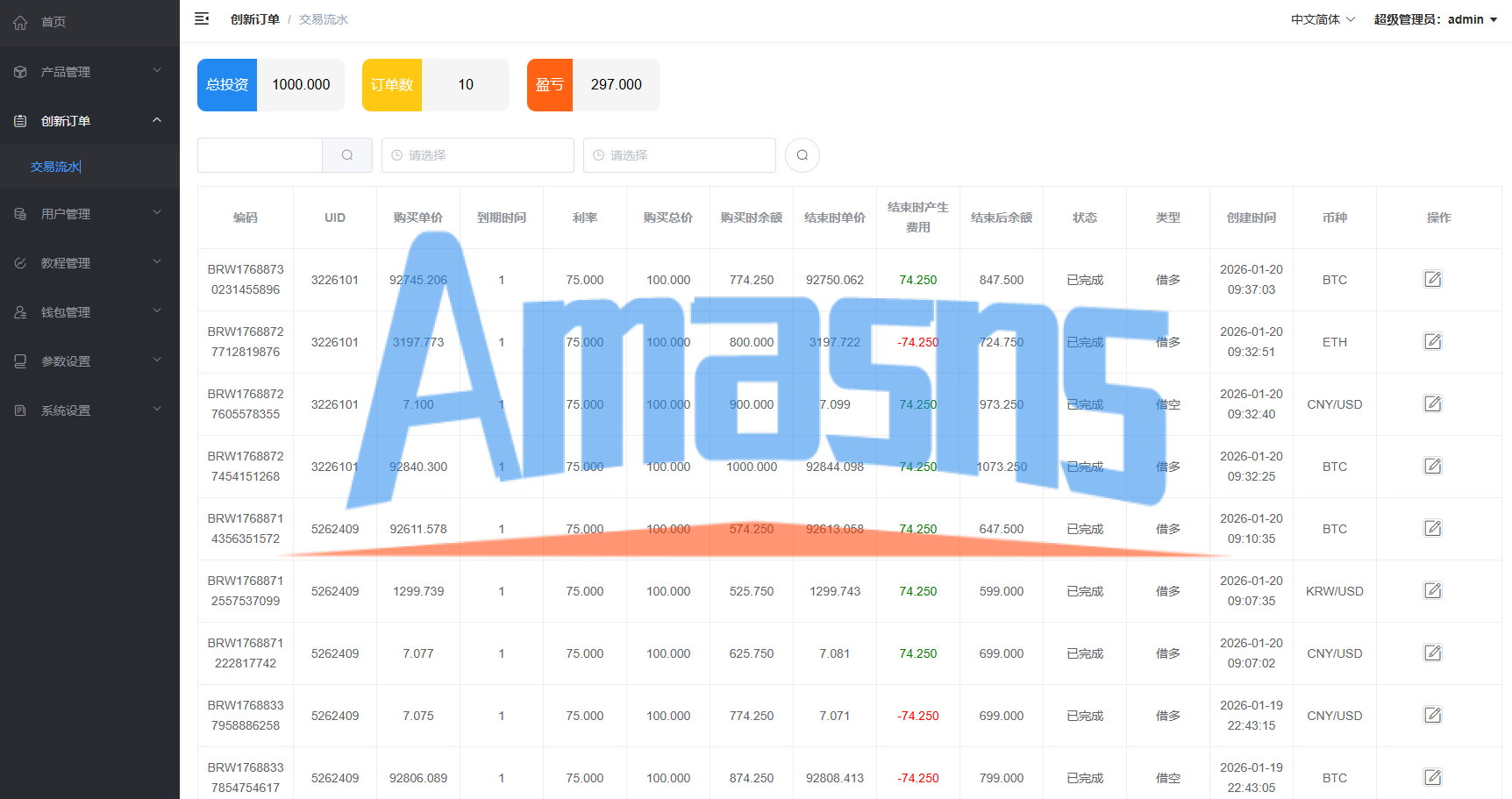The height and width of the screenshot is (799, 1512).
Task: Edit order BRW17688712557537099
Action: point(1432,590)
